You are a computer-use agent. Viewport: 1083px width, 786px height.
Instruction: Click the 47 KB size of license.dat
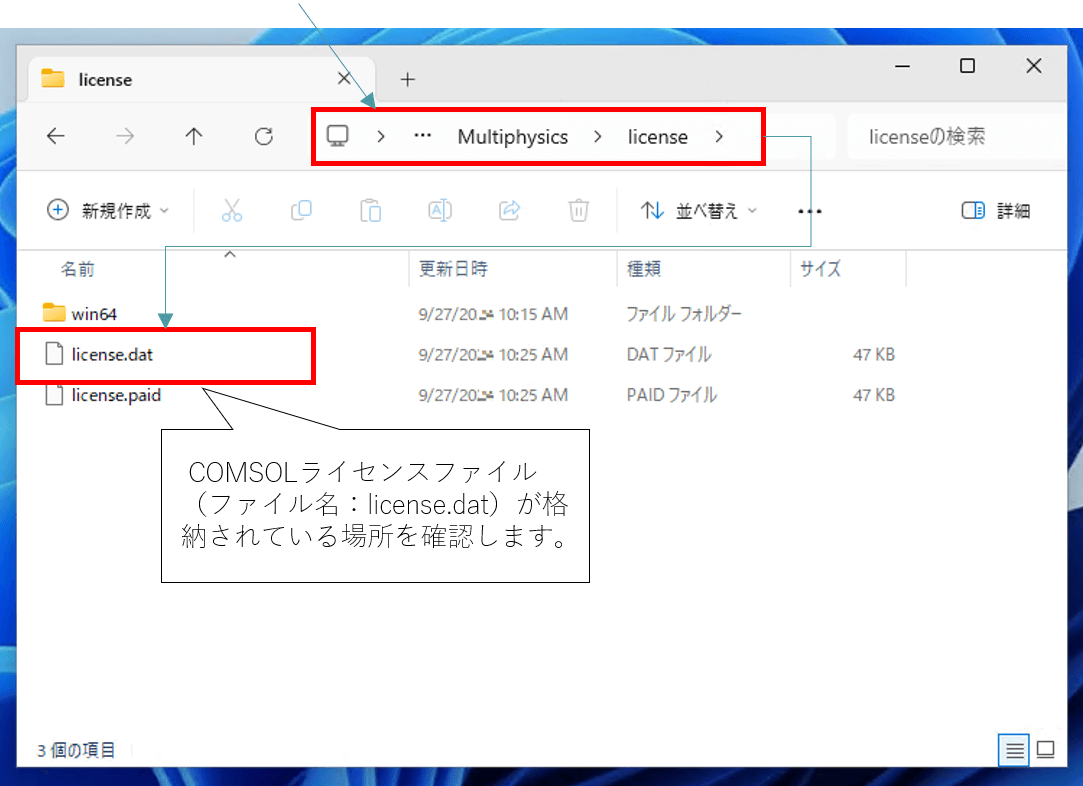(874, 354)
